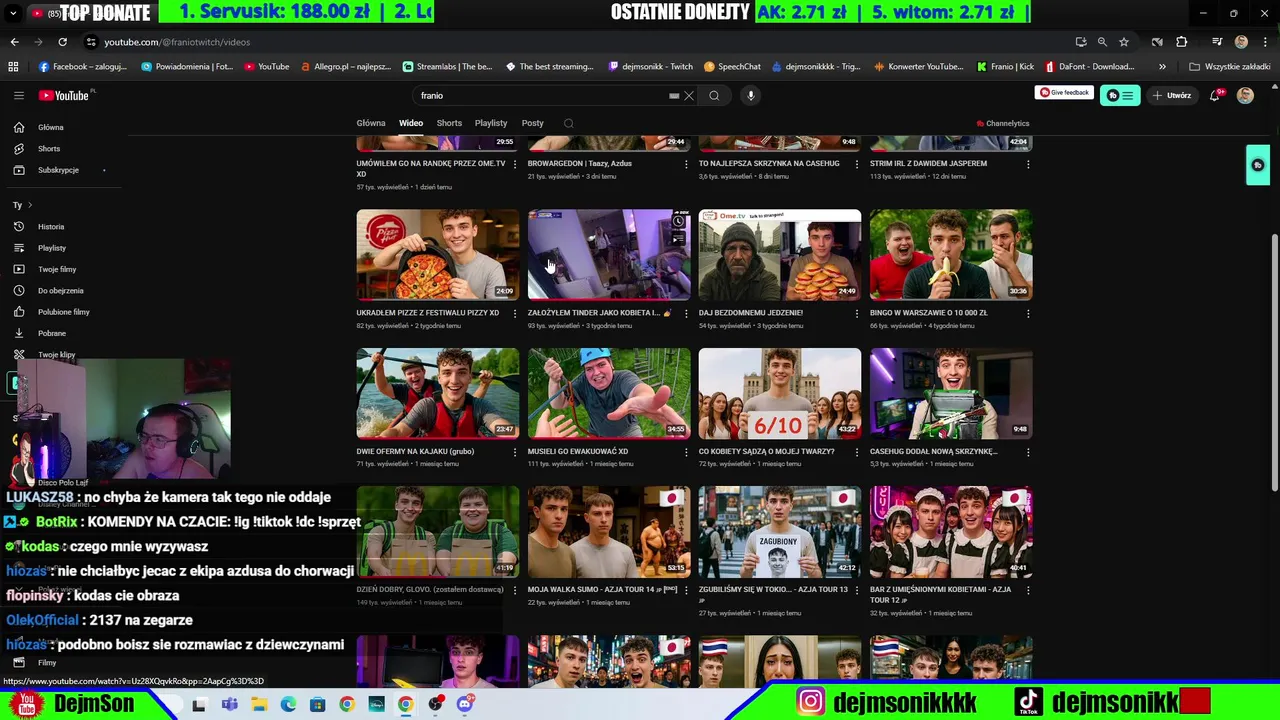Open the Franio | Kick bookmark
This screenshot has height=720, width=1280.
click(1005, 67)
